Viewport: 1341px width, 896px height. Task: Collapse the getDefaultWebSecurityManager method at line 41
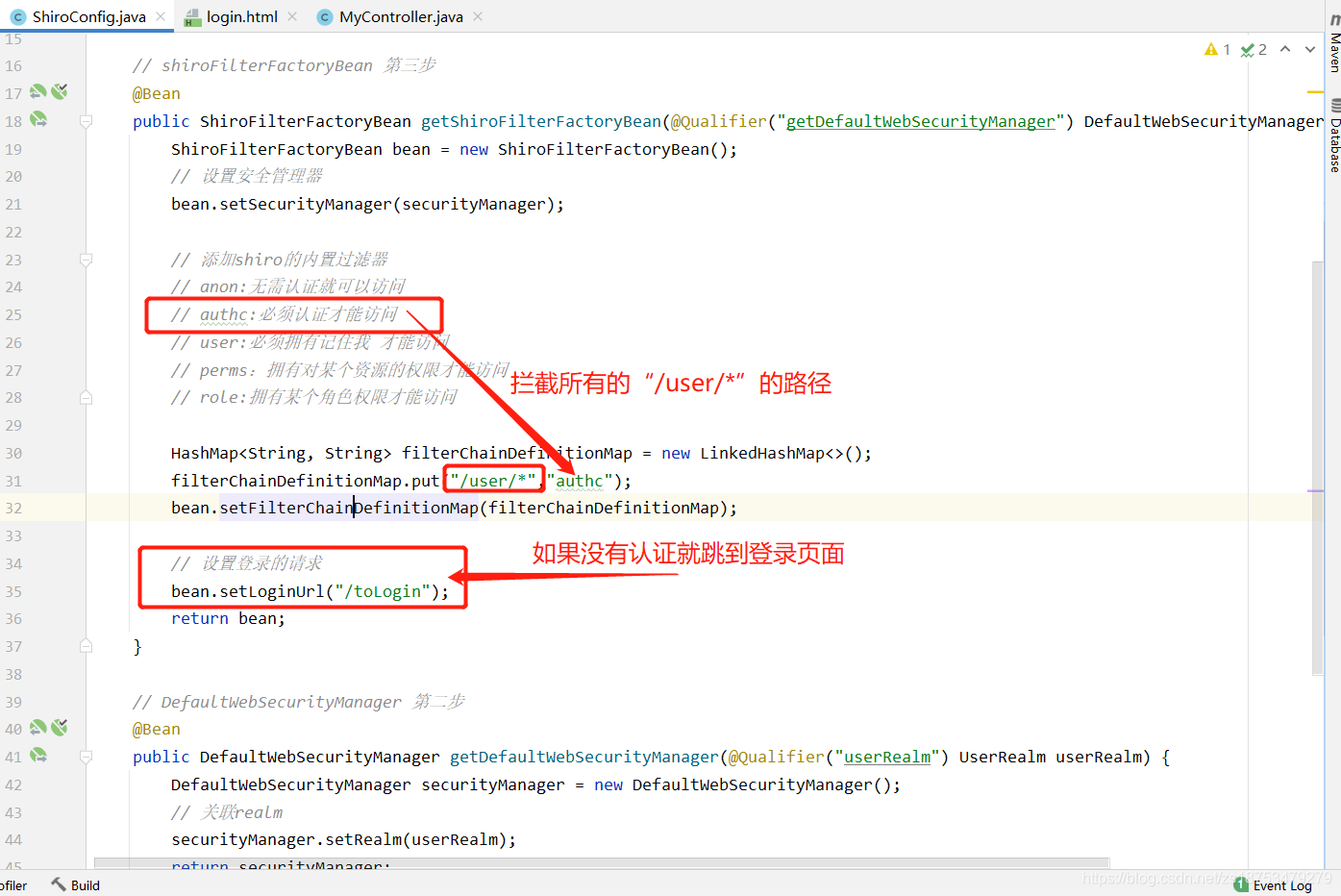point(86,757)
